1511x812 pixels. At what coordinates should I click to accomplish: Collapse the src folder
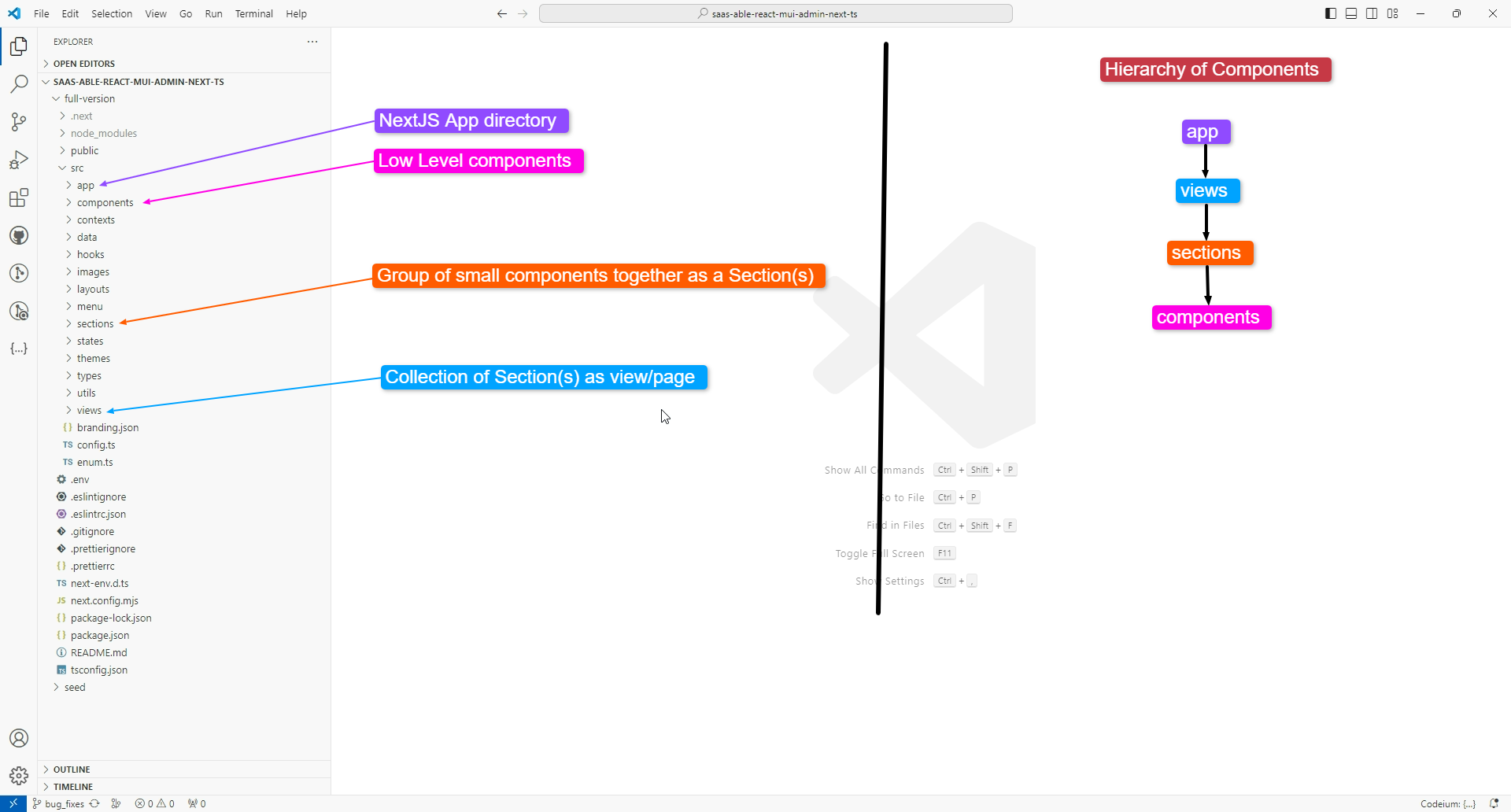point(184,168)
